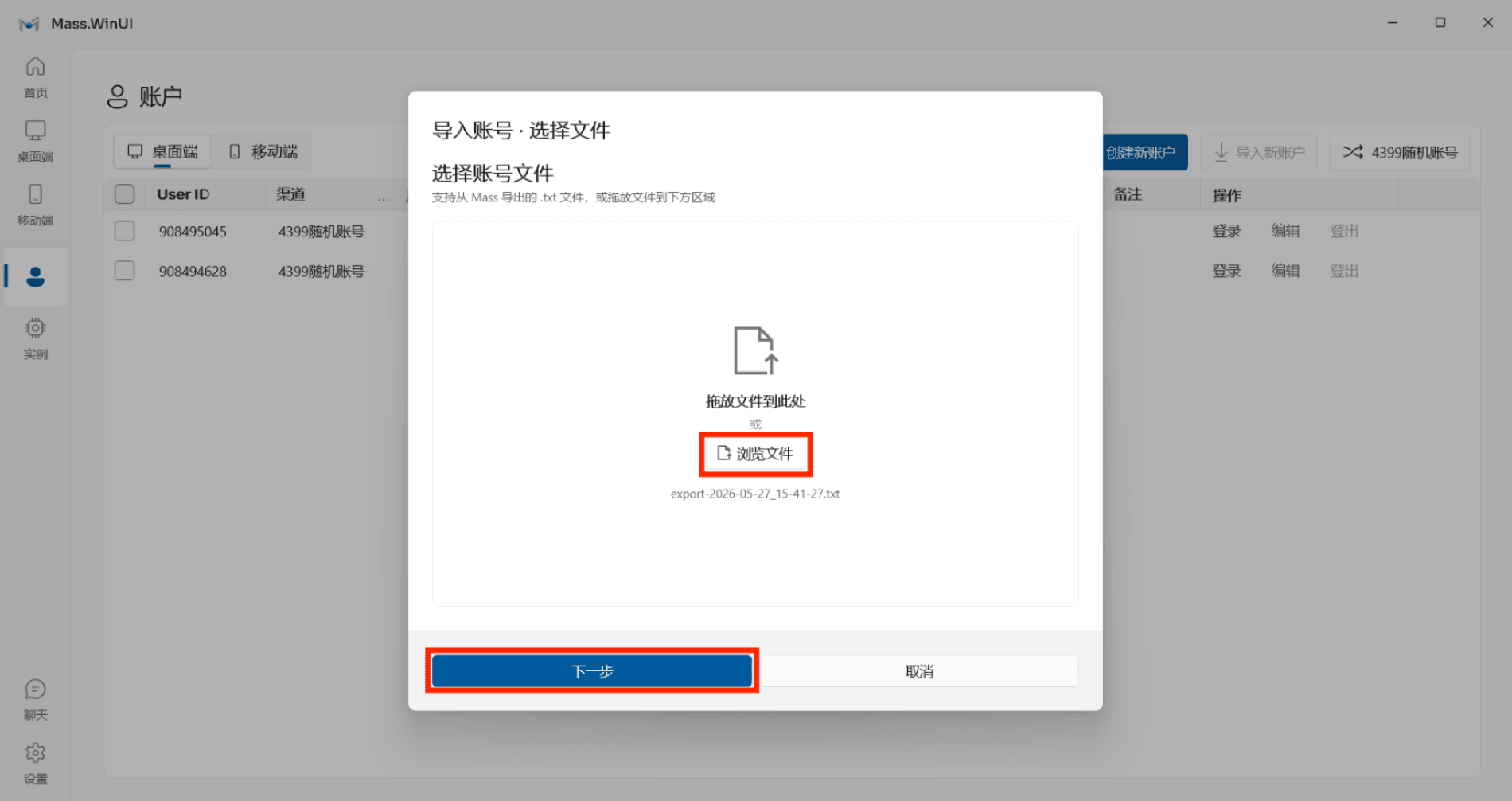
Task: Click the User ID column header
Action: point(183,194)
